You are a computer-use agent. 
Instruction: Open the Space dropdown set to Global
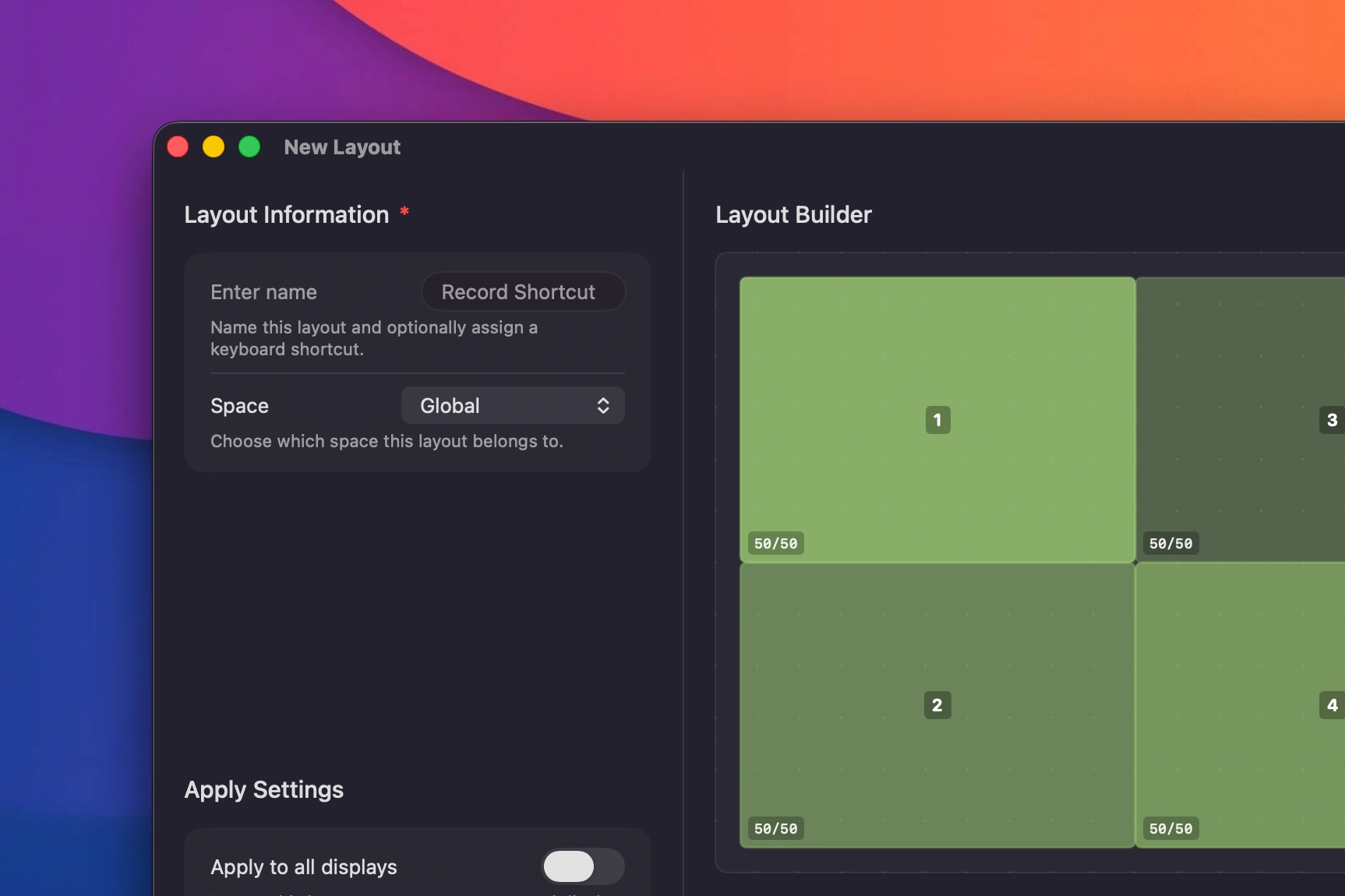[x=513, y=405]
